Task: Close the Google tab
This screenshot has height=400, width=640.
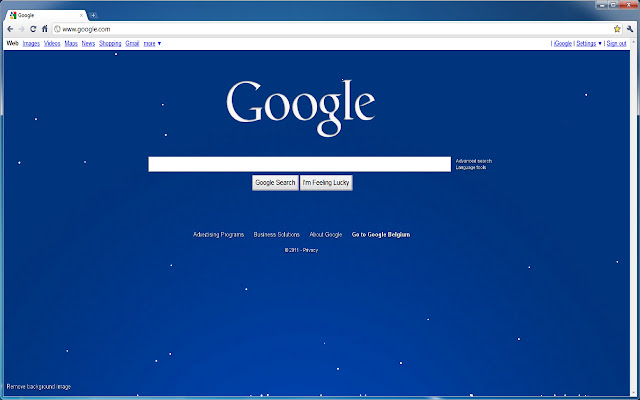Action: click(81, 16)
